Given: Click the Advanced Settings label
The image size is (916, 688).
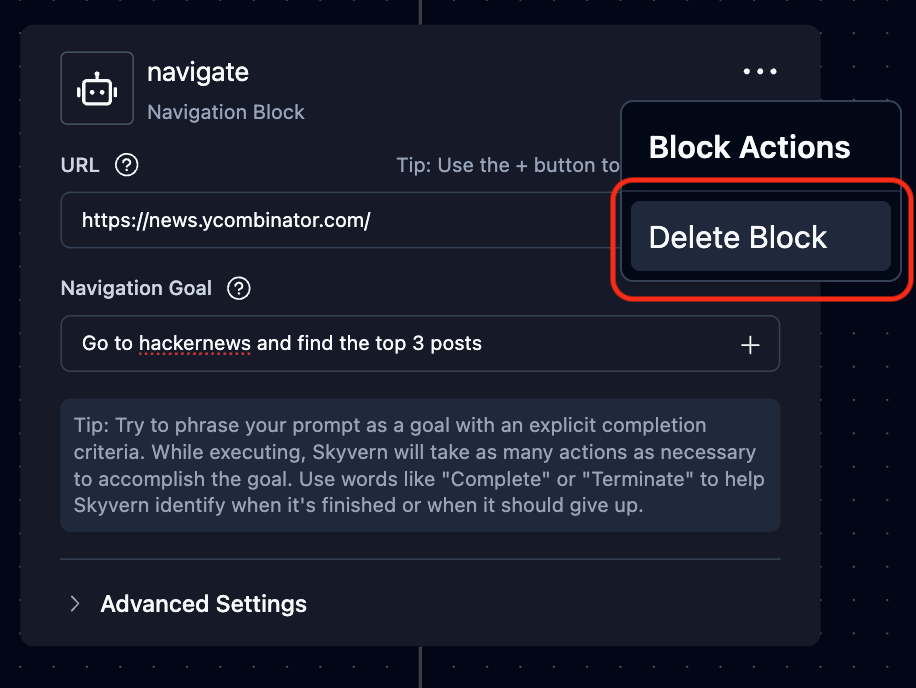Looking at the screenshot, I should pyautogui.click(x=204, y=604).
